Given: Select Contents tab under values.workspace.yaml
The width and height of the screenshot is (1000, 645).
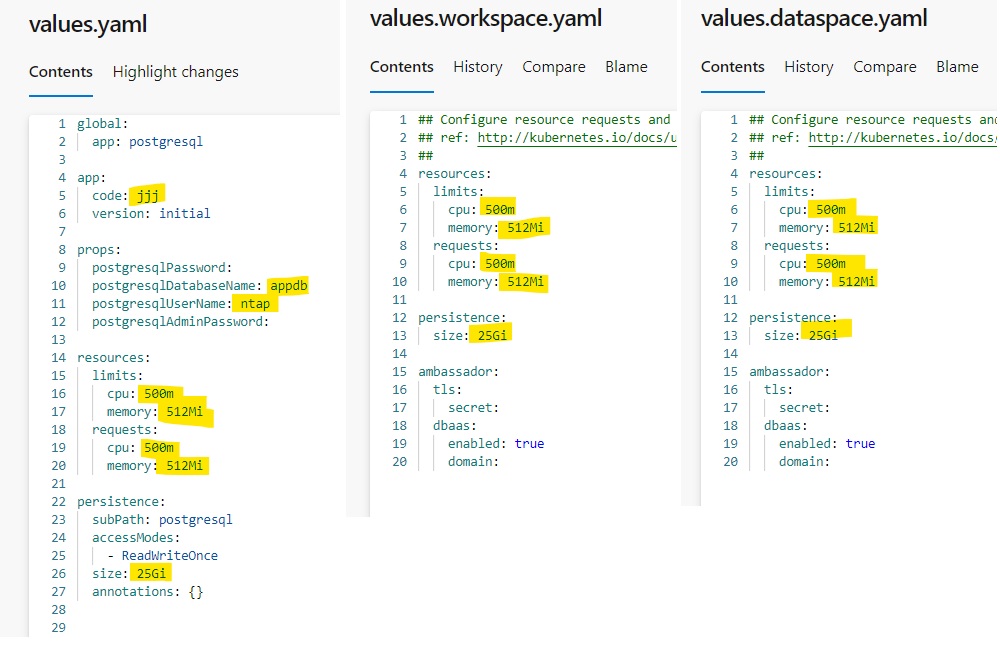Looking at the screenshot, I should 402,67.
